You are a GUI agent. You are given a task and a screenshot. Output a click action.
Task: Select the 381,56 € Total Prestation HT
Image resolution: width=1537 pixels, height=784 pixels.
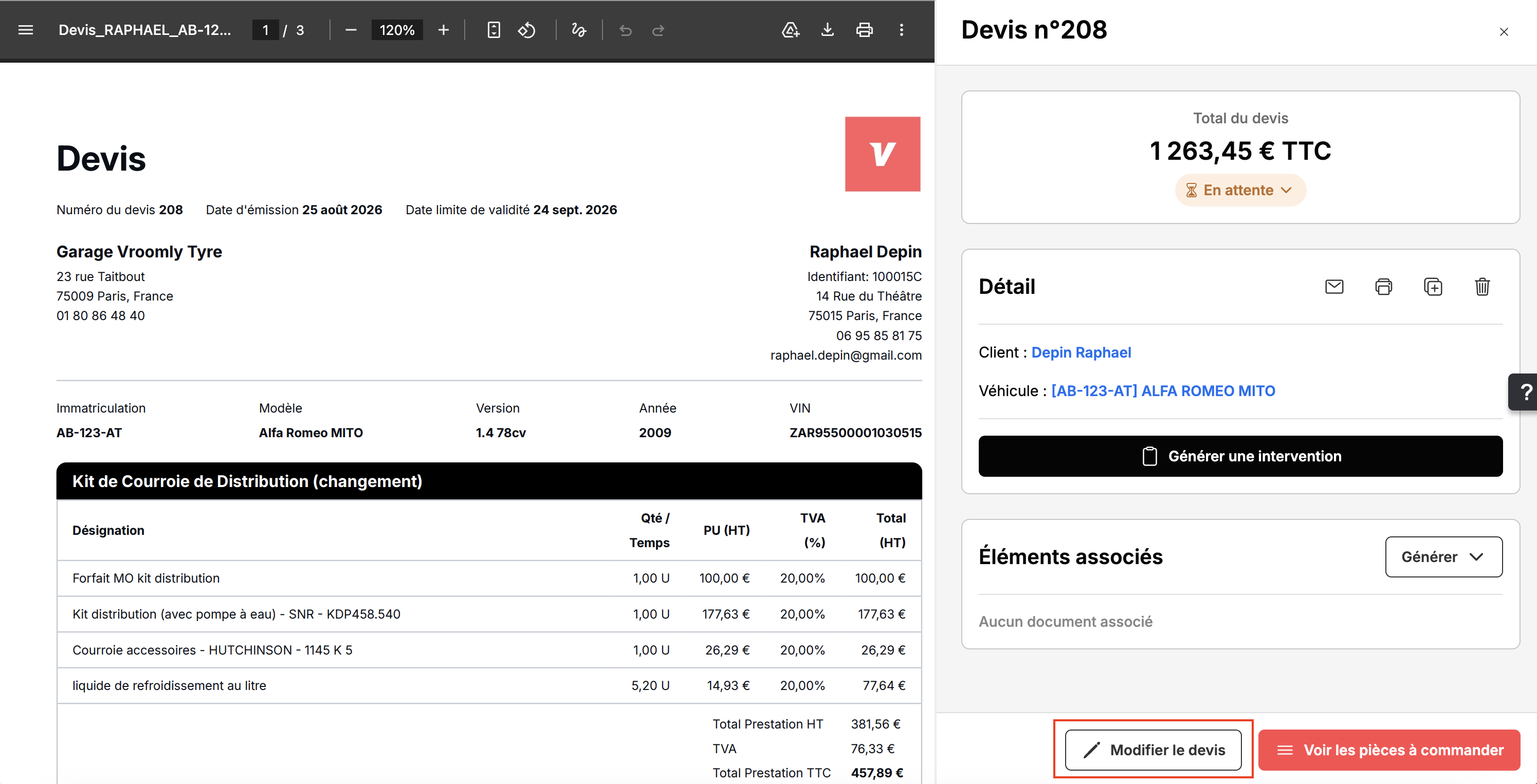pyautogui.click(x=875, y=724)
